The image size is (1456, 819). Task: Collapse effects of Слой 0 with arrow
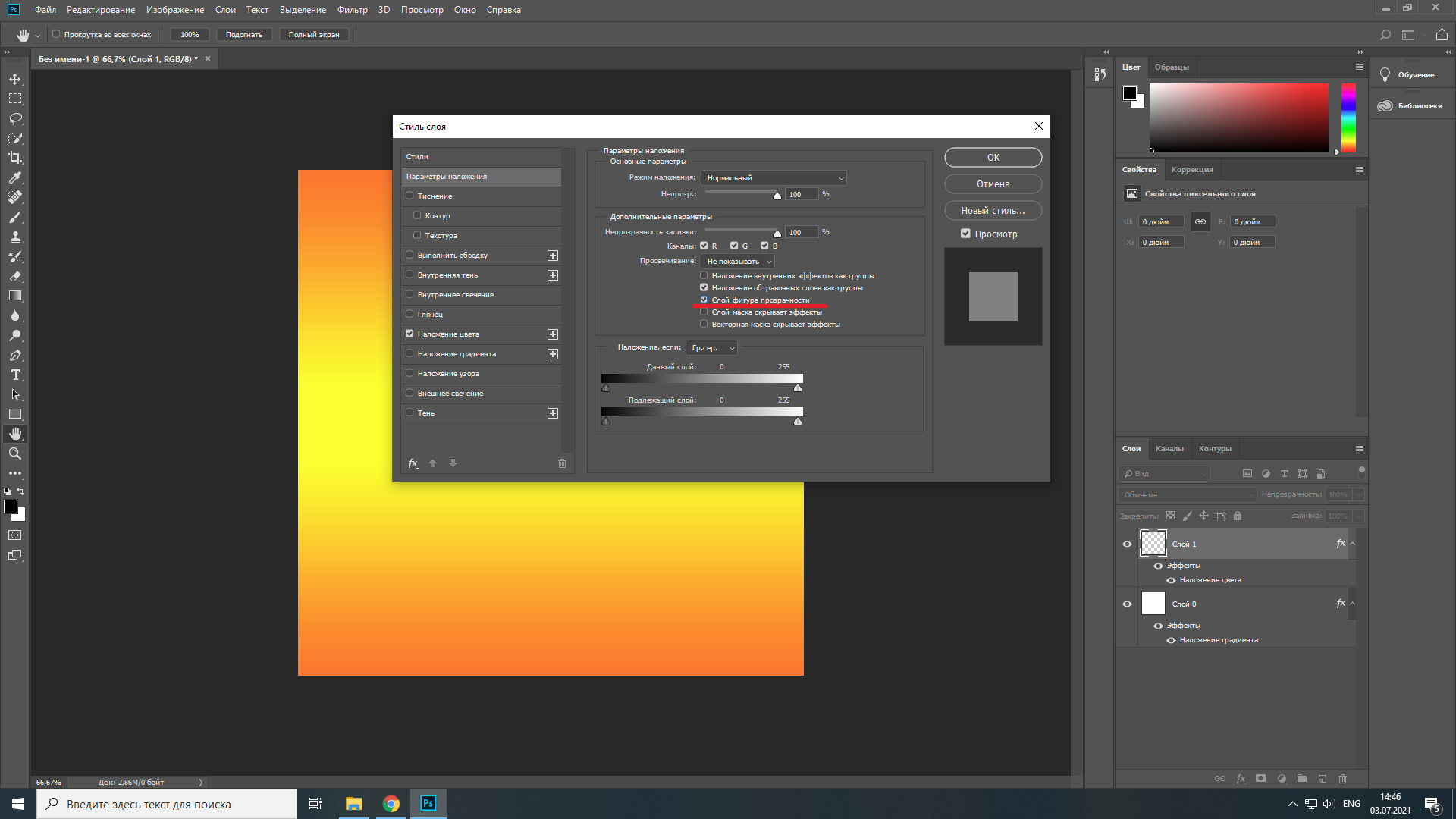coord(1352,604)
